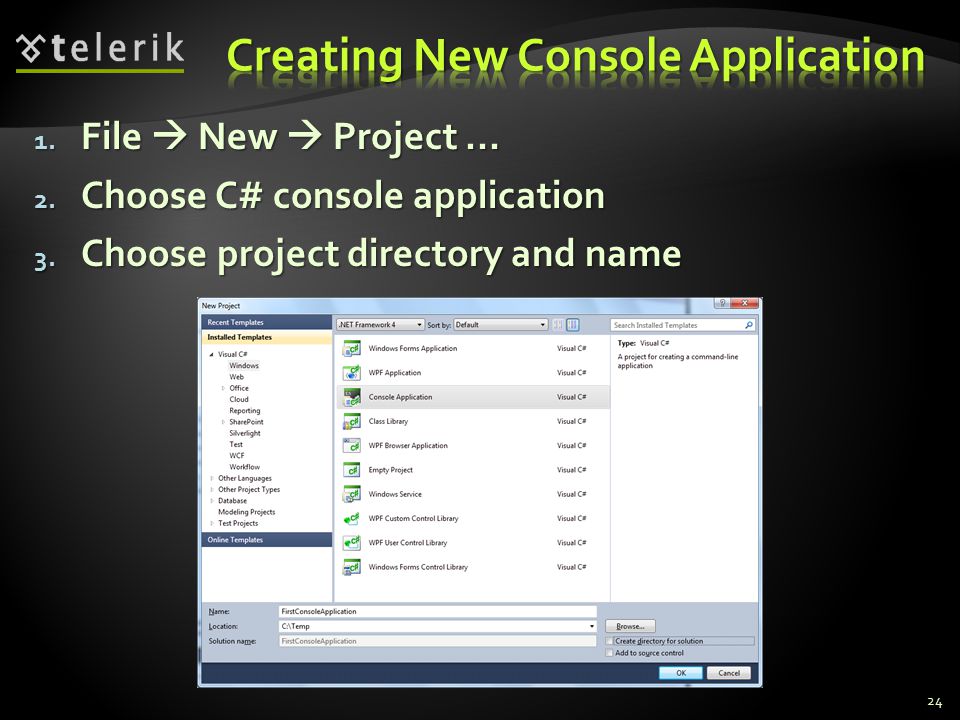
Task: Expand the Other Project Types node
Action: (x=212, y=490)
